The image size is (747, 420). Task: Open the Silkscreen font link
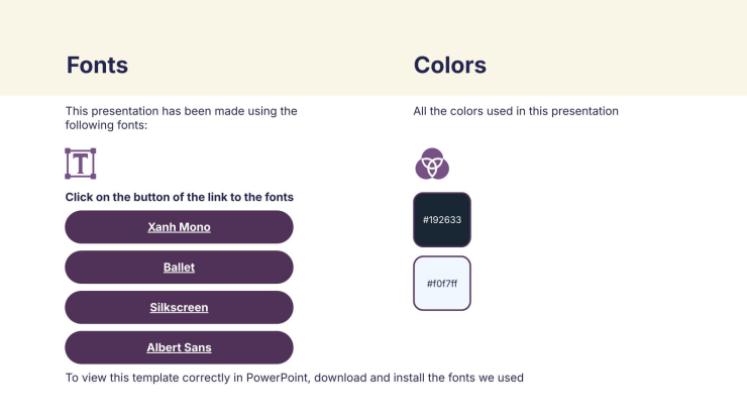coord(179,307)
